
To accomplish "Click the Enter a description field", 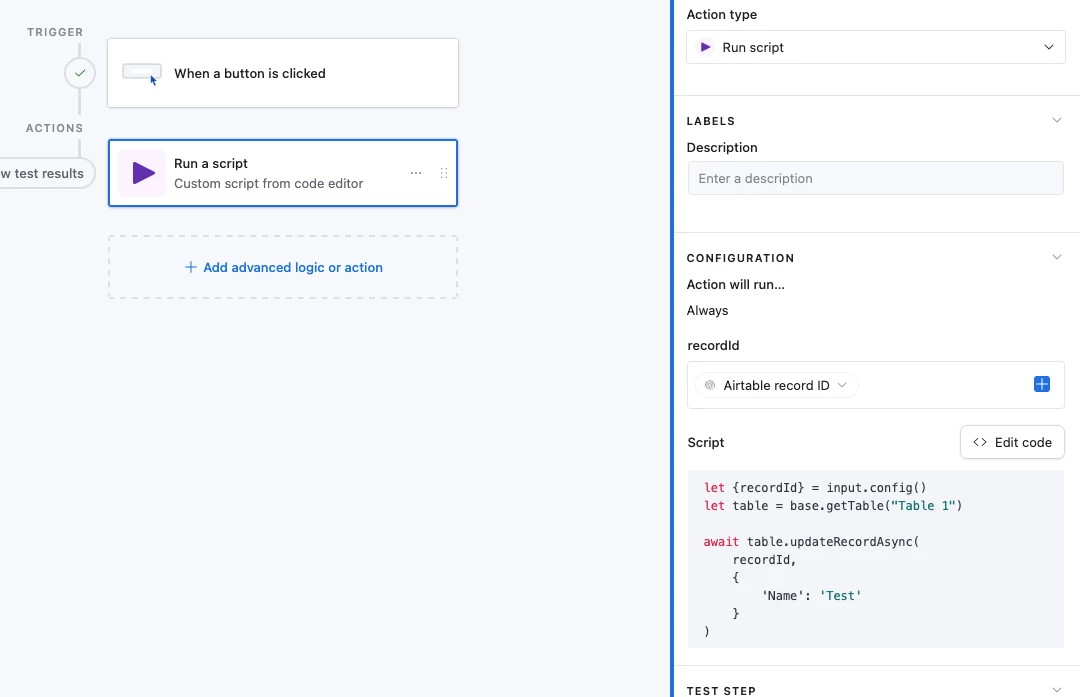I will 875,178.
